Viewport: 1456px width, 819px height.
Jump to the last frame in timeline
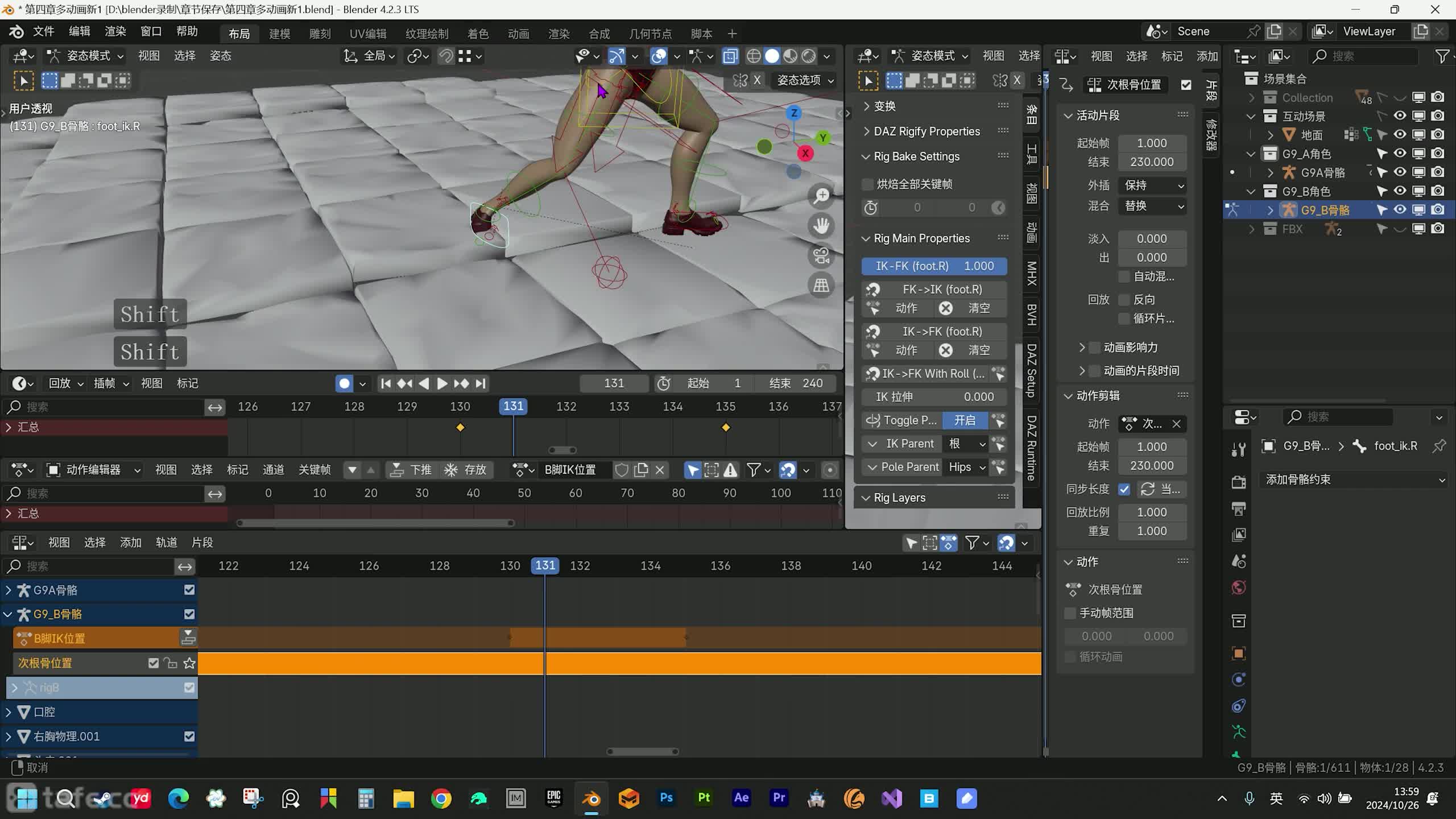point(481,383)
